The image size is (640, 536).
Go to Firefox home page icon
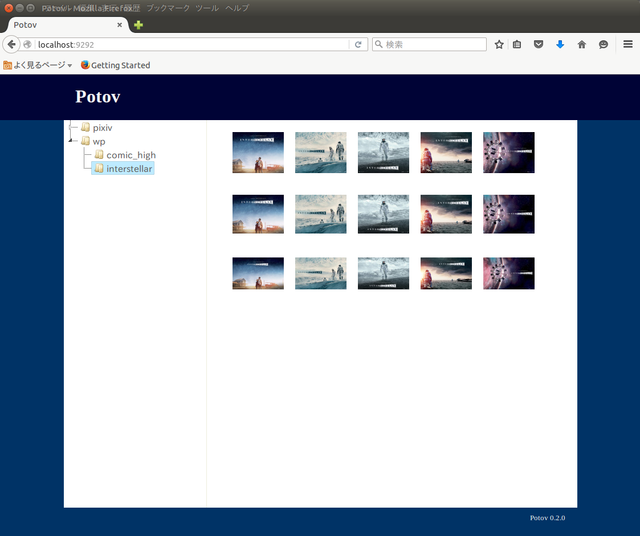point(582,44)
